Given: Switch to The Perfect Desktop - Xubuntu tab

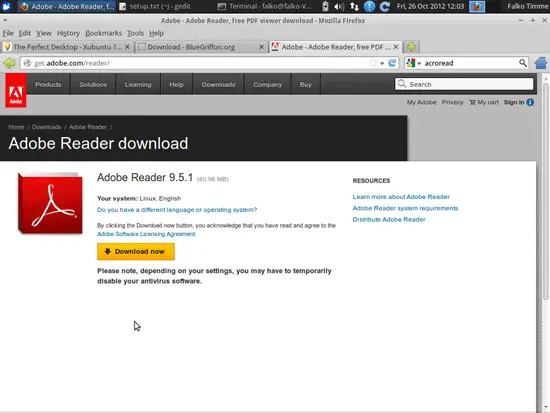Looking at the screenshot, I should pyautogui.click(x=67, y=47).
